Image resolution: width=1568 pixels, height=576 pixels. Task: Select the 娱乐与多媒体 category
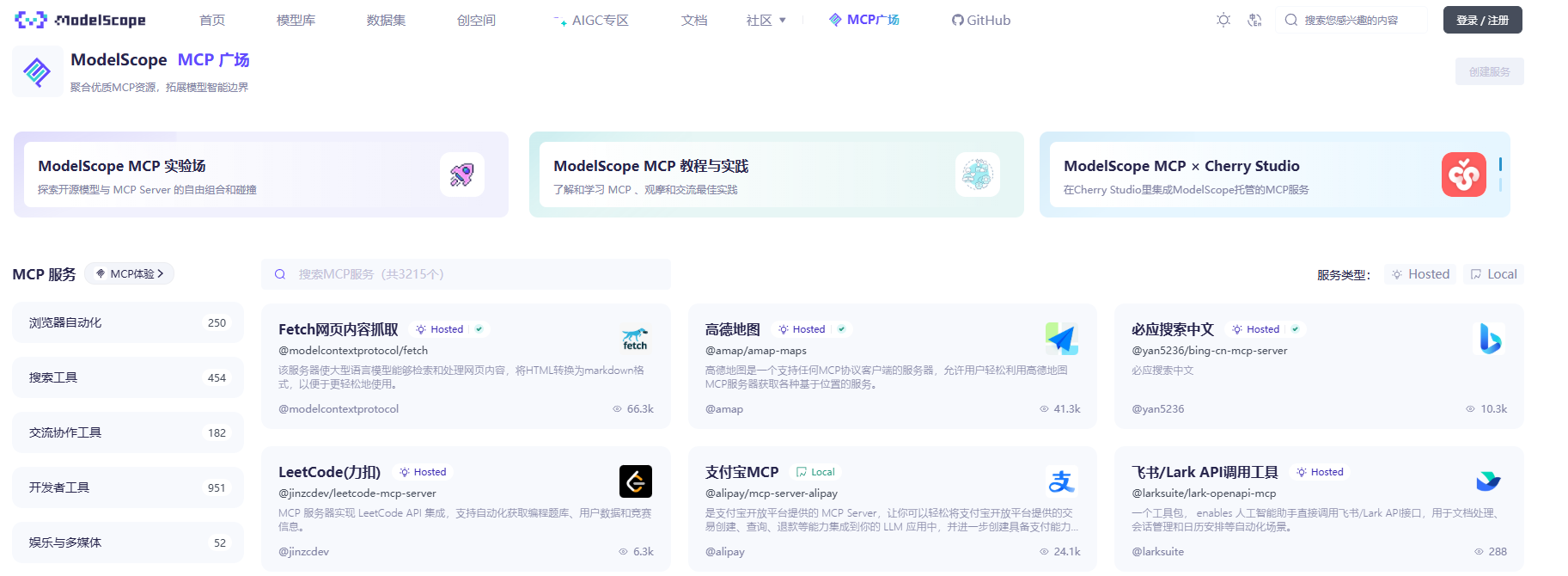point(128,542)
